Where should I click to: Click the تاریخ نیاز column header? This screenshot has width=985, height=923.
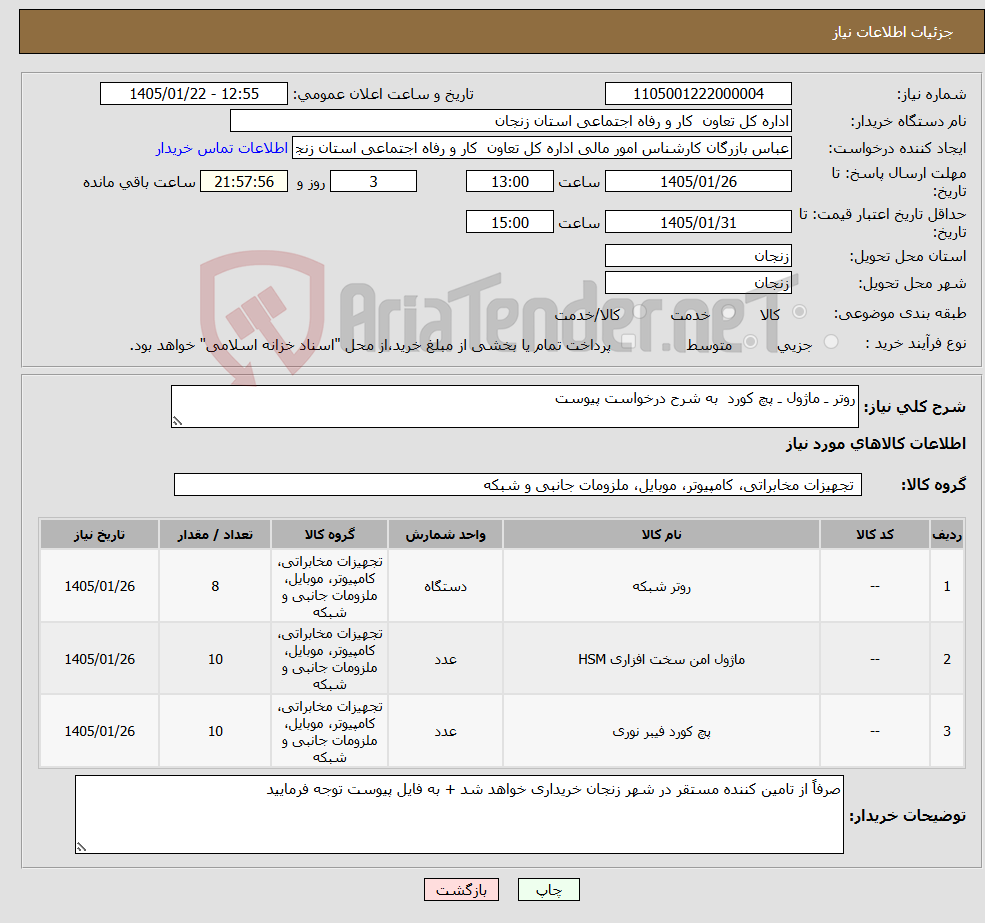[99, 534]
